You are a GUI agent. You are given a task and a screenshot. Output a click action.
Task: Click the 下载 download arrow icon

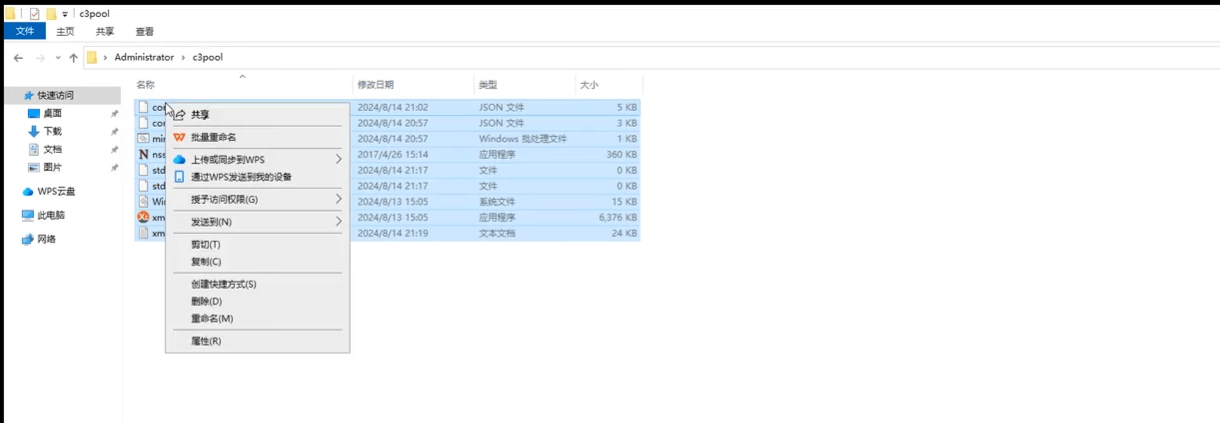[x=34, y=131]
